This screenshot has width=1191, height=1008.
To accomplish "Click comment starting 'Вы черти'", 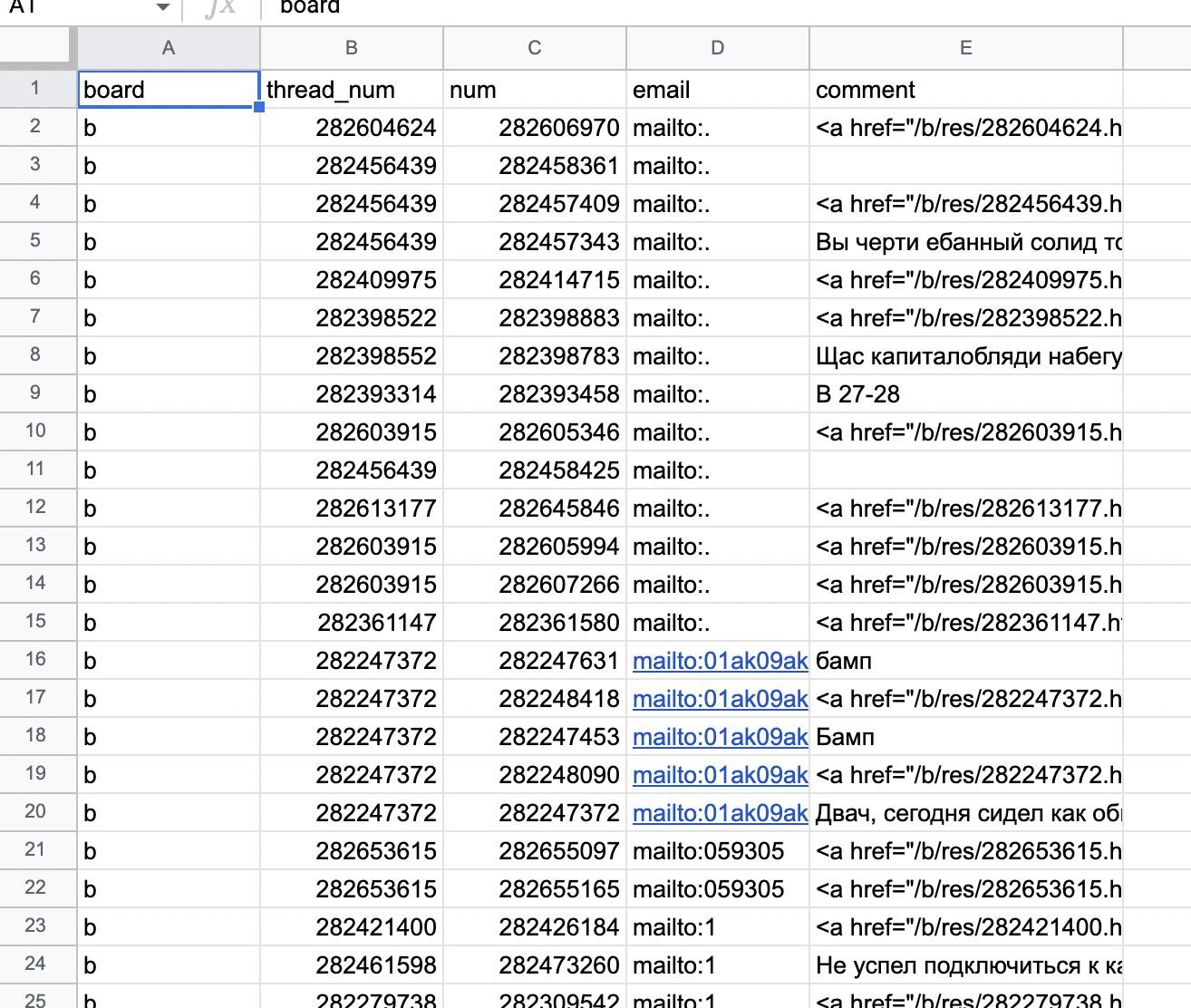I will coord(966,242).
